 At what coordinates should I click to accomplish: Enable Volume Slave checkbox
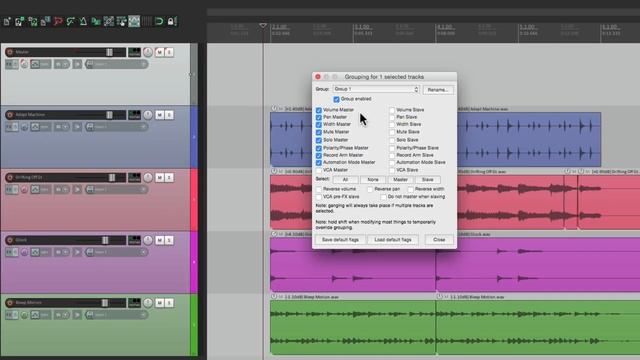pyautogui.click(x=392, y=110)
